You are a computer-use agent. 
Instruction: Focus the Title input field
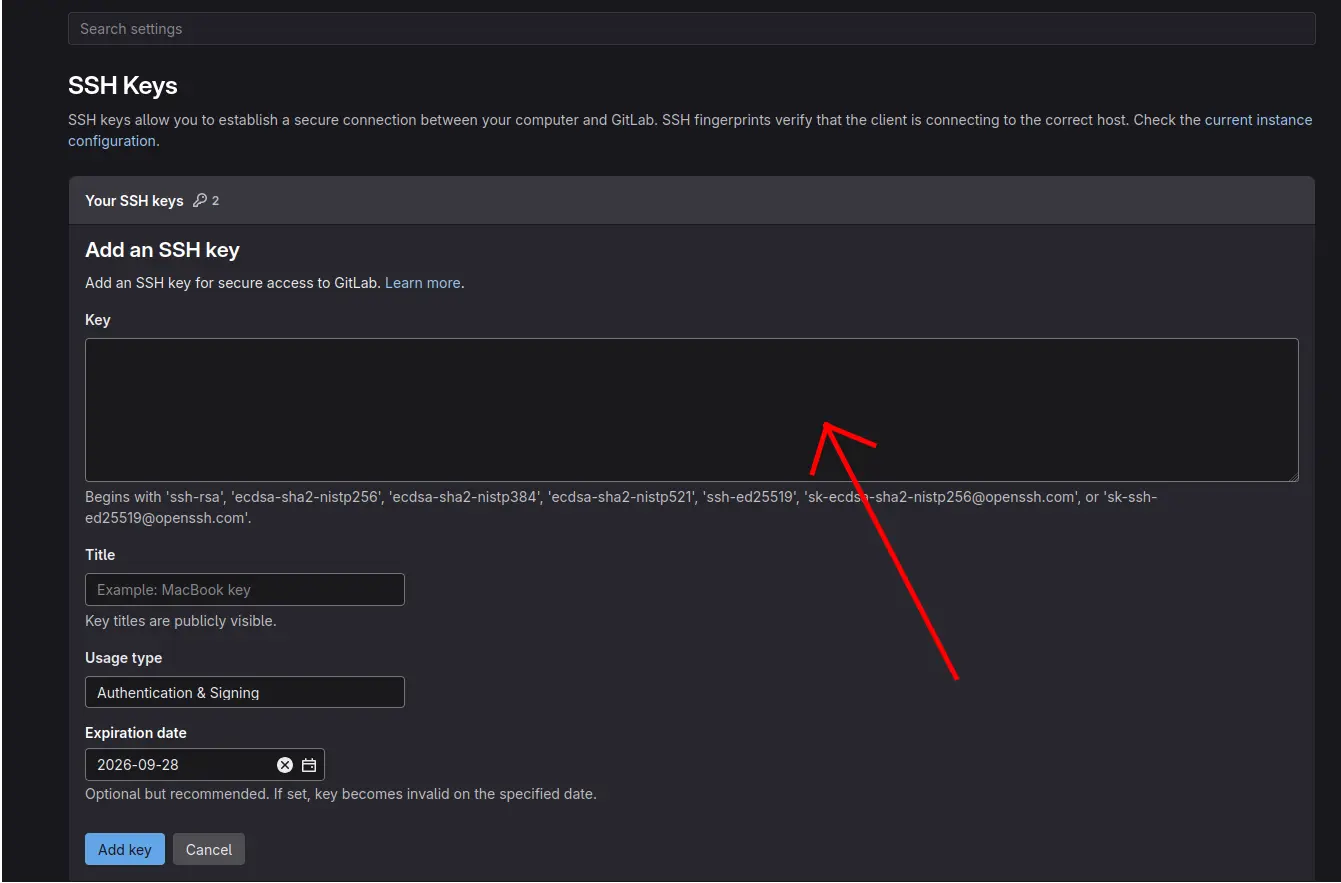click(x=245, y=590)
